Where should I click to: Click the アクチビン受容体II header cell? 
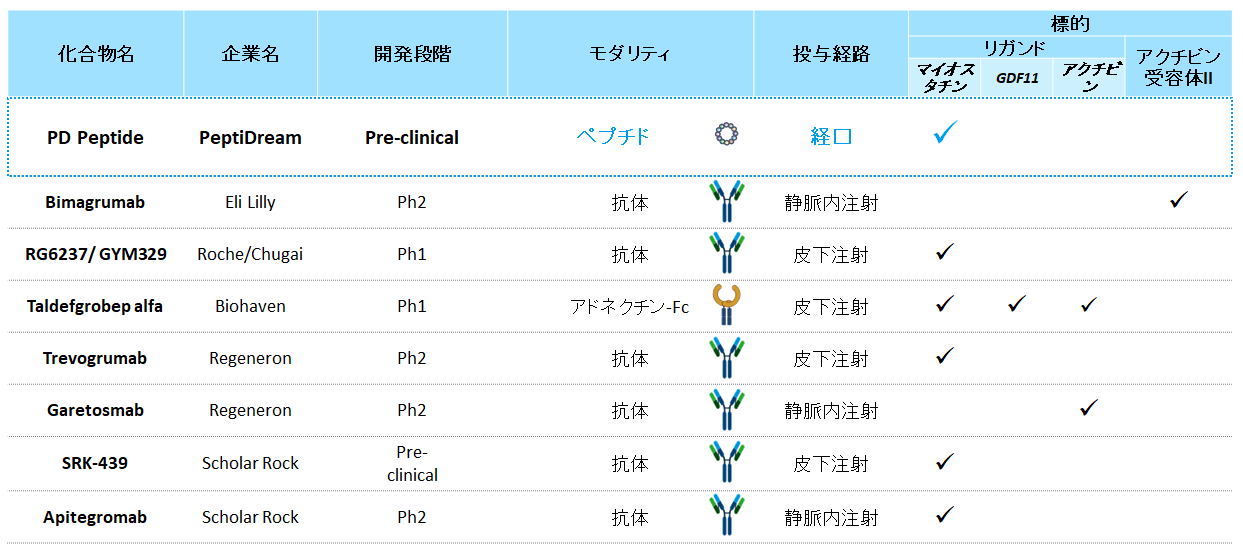(1179, 67)
